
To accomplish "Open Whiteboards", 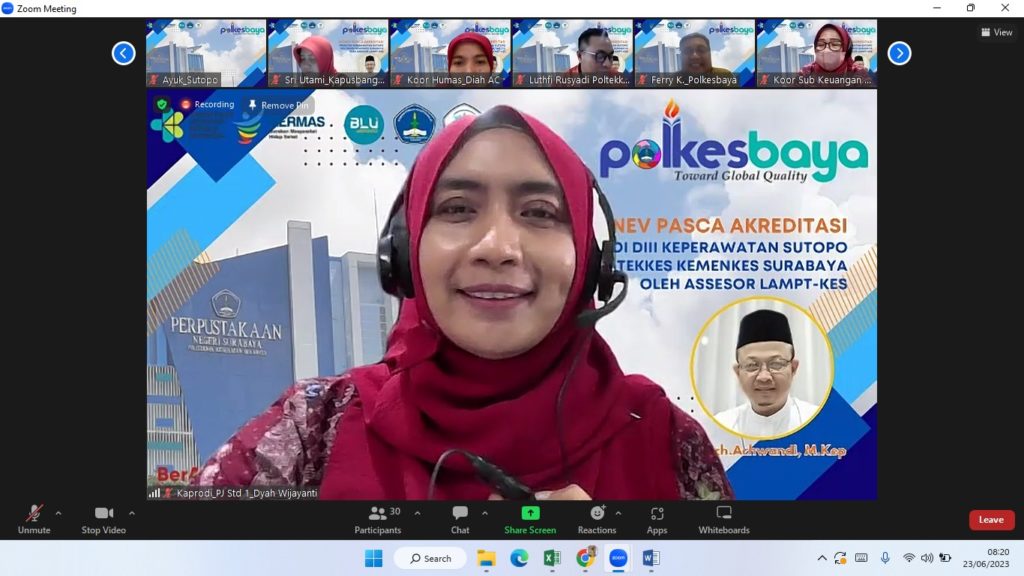I will pos(724,520).
